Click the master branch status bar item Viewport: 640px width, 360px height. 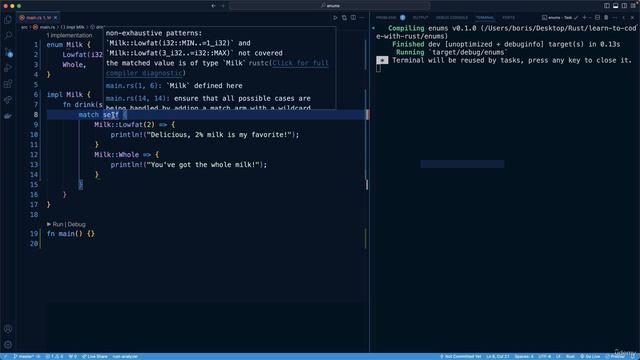click(x=27, y=356)
